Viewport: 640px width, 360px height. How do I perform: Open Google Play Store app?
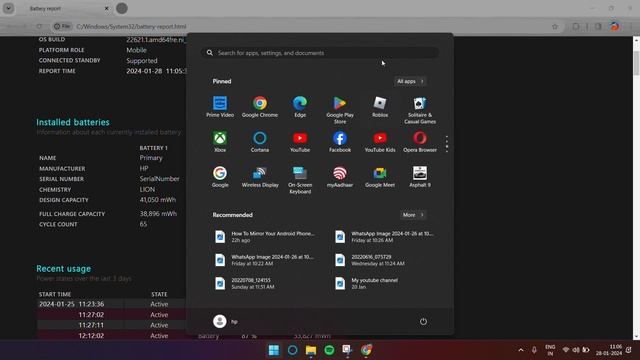click(x=340, y=110)
